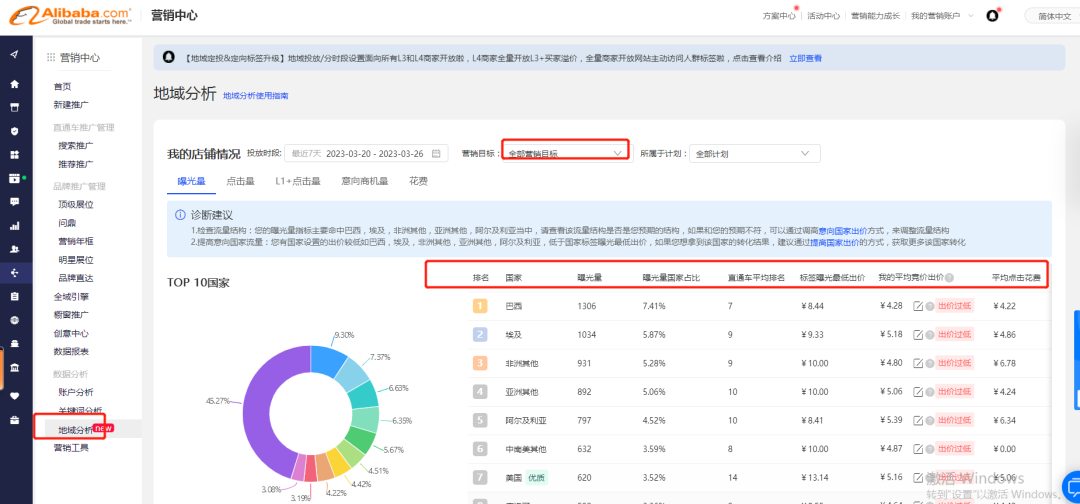Click the edit bid icon in 埃及 row
This screenshot has width=1080, height=504.
click(x=917, y=334)
